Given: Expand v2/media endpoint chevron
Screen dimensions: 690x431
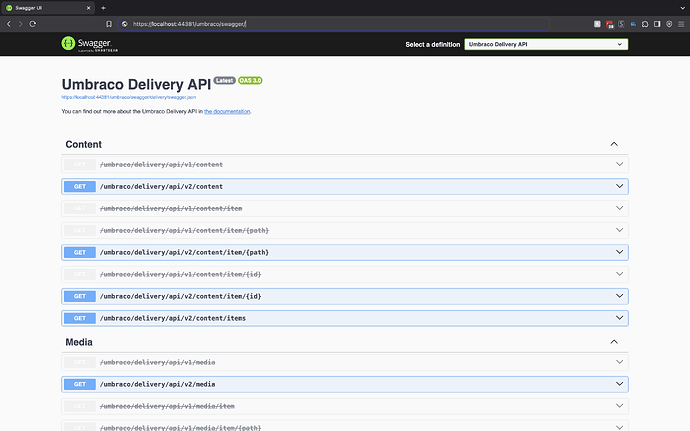Looking at the screenshot, I should tap(619, 384).
